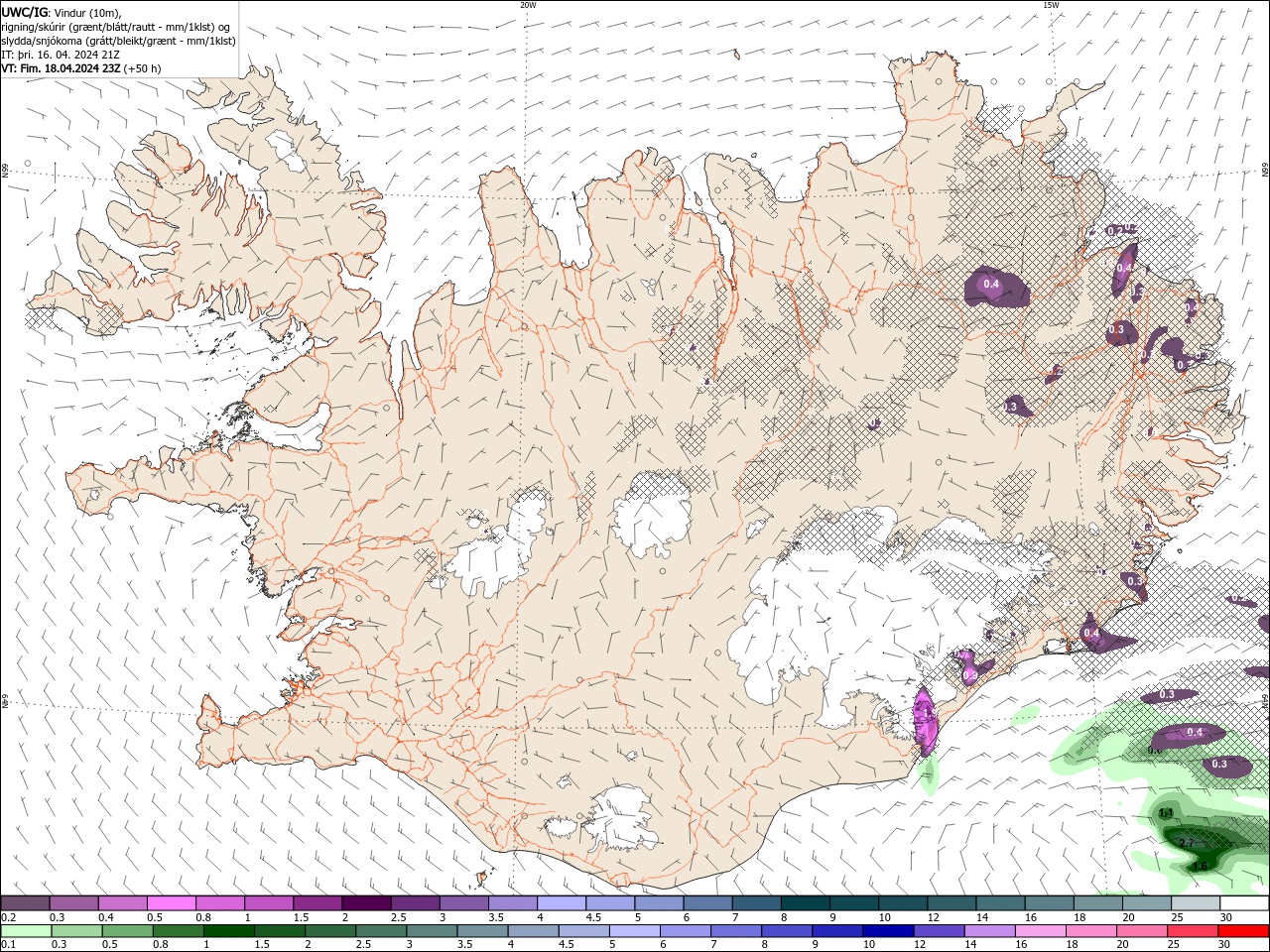Click the magenta snow patch on the southeast coast
Viewport: 1270px width, 952px height.
pyautogui.click(x=926, y=720)
